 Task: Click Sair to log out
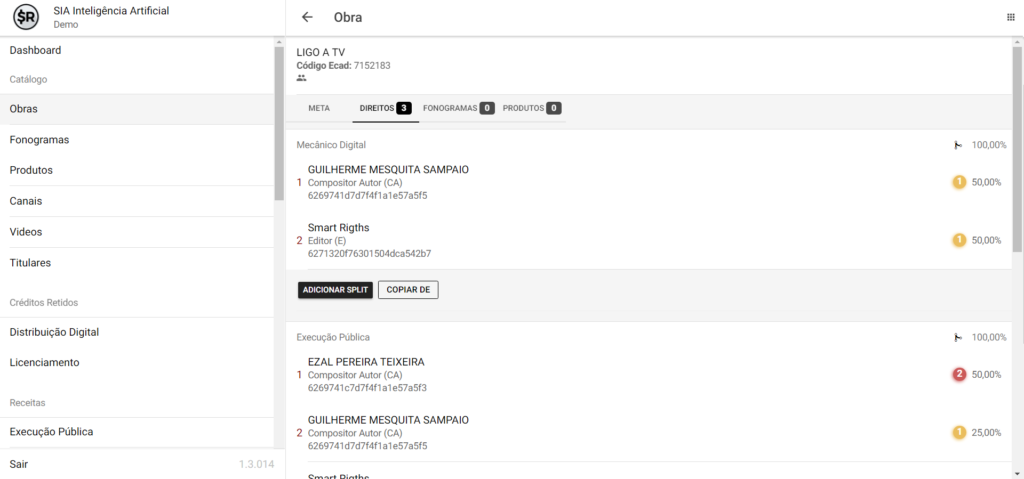coord(19,464)
